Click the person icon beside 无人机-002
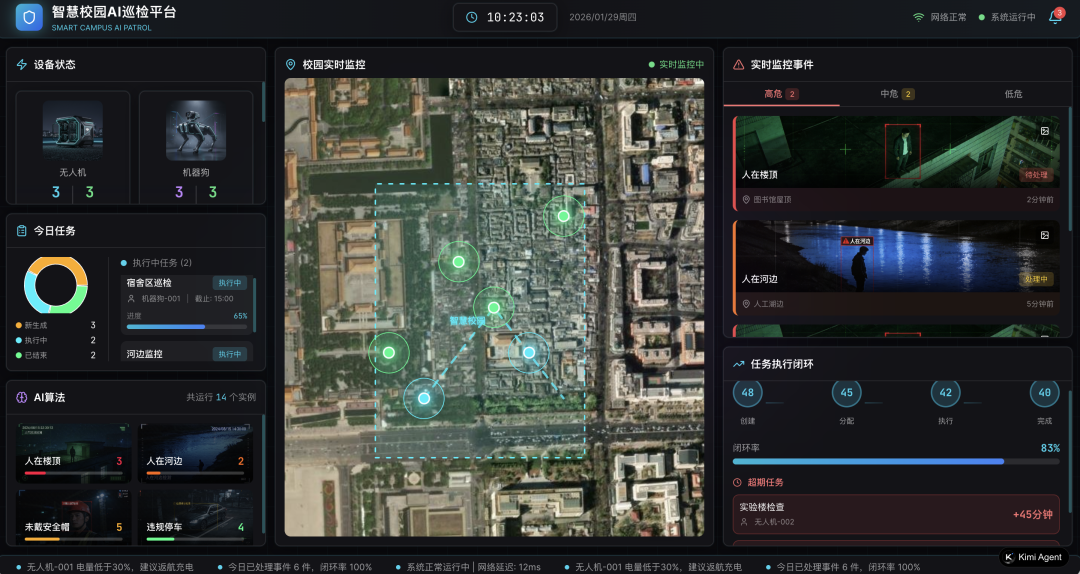The width and height of the screenshot is (1080, 574). click(744, 522)
